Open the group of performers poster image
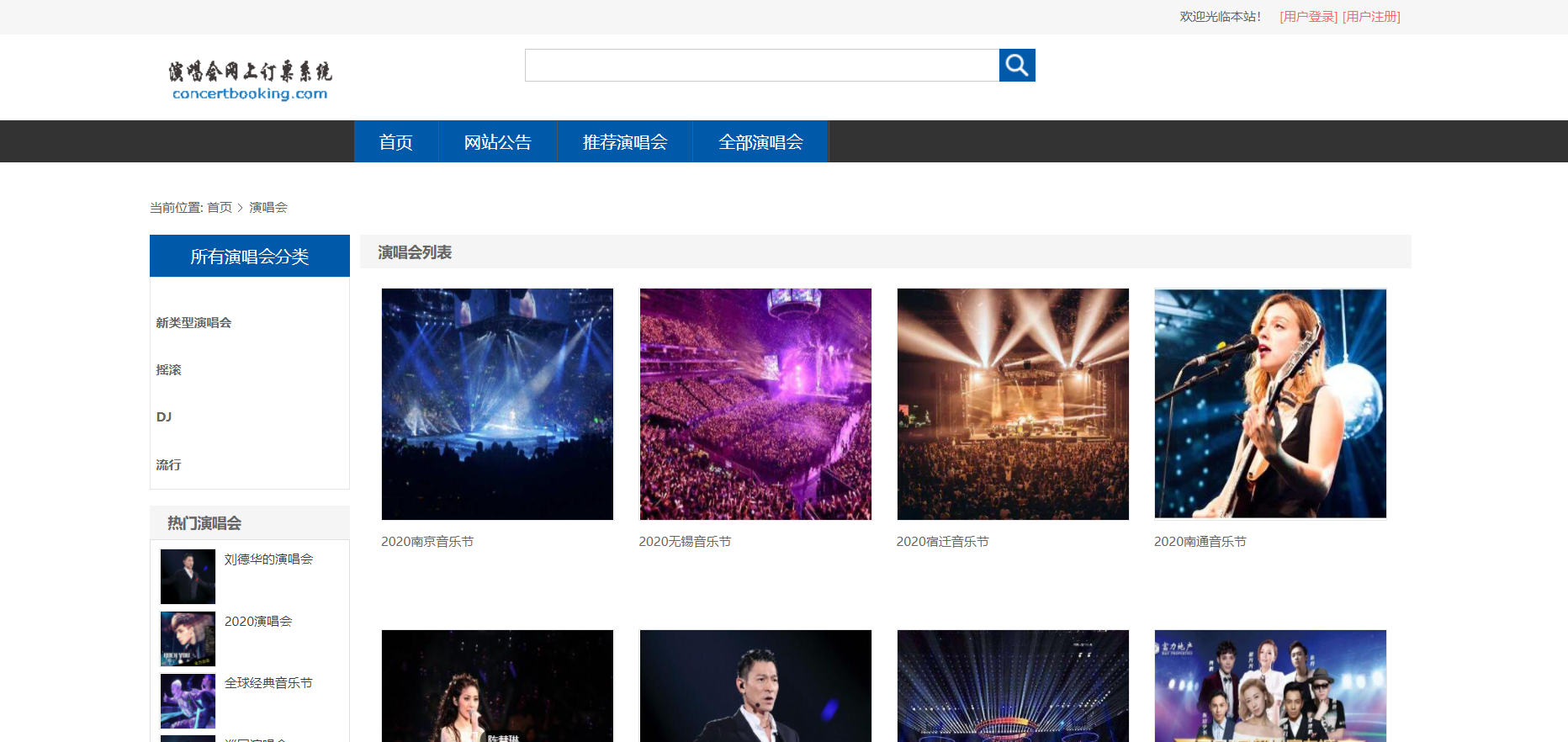Screen dimensions: 1568x742 pyautogui.click(x=1270, y=686)
